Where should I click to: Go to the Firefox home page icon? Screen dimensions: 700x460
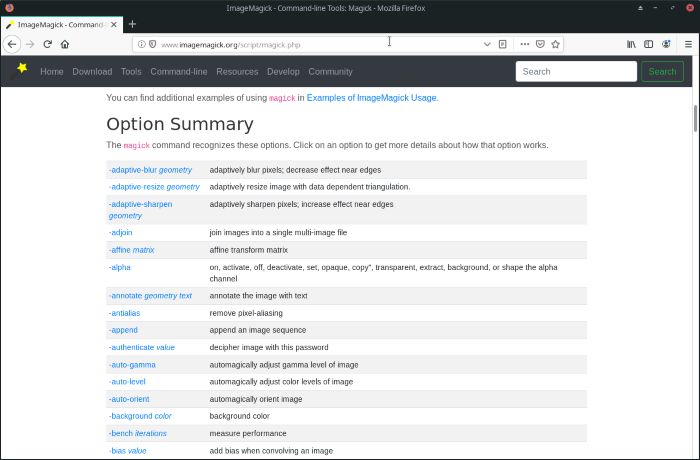click(x=65, y=44)
